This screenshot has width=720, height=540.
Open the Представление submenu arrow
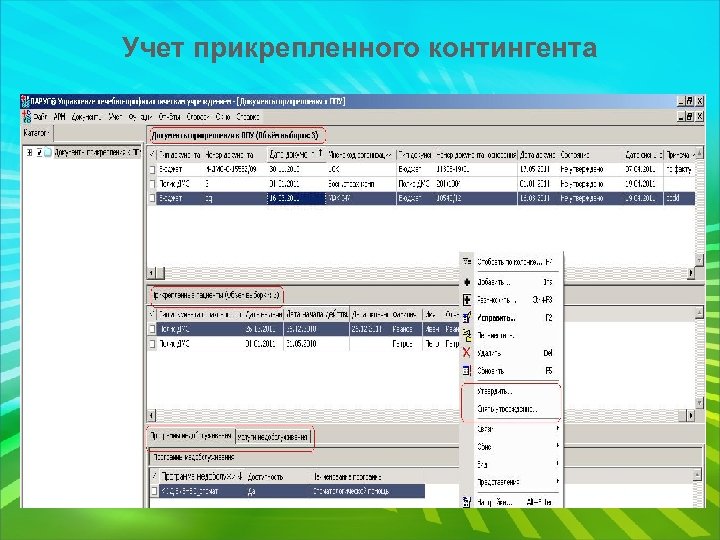click(558, 481)
